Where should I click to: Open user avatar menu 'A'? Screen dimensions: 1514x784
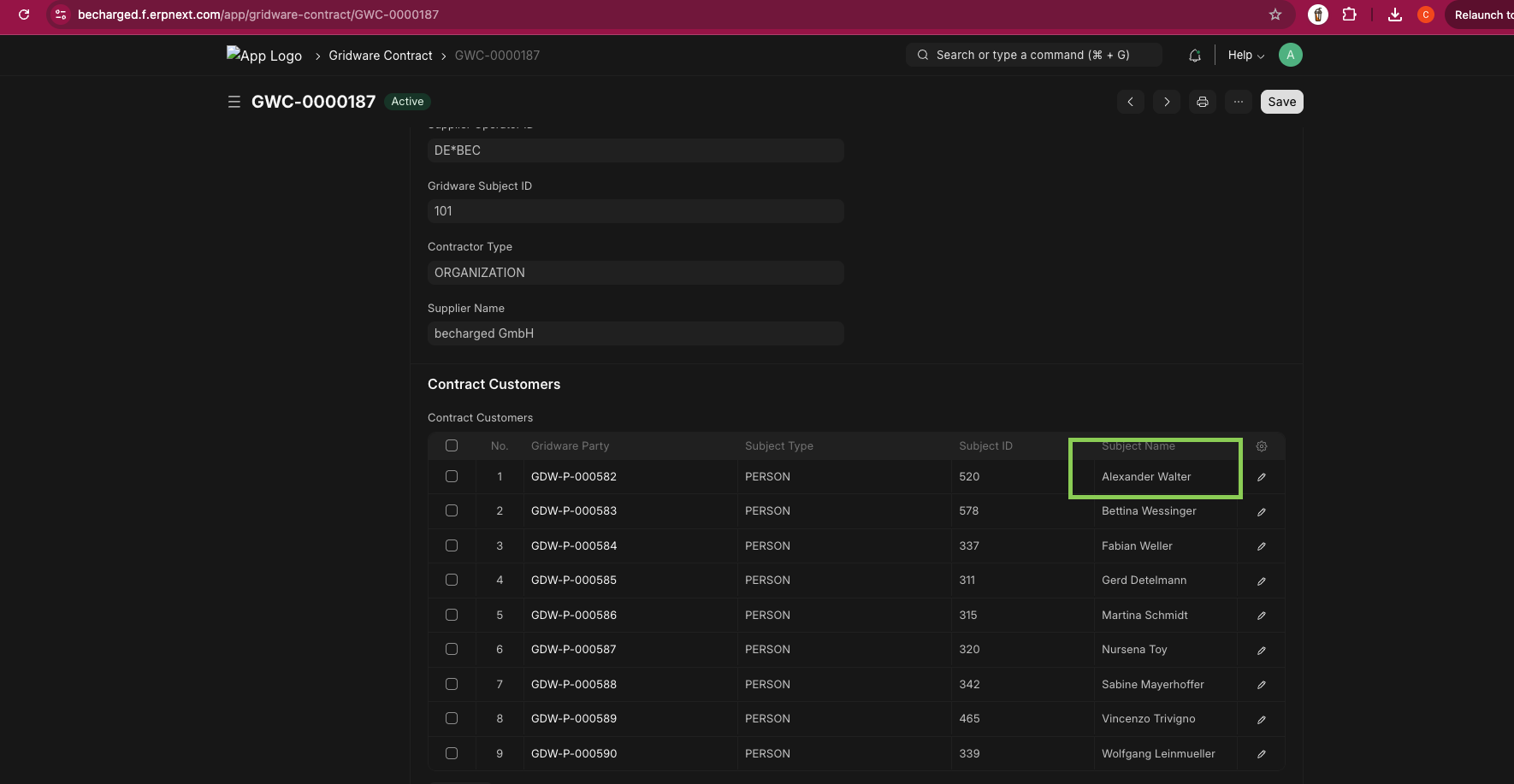click(1291, 55)
